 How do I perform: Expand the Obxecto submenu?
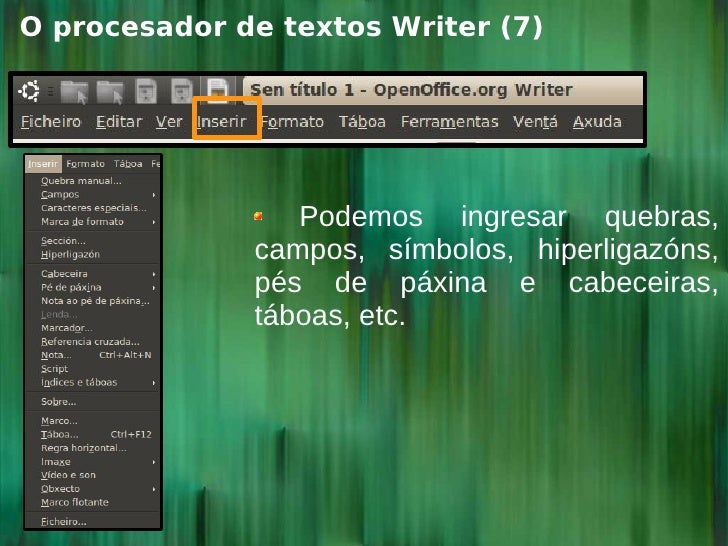point(93,489)
